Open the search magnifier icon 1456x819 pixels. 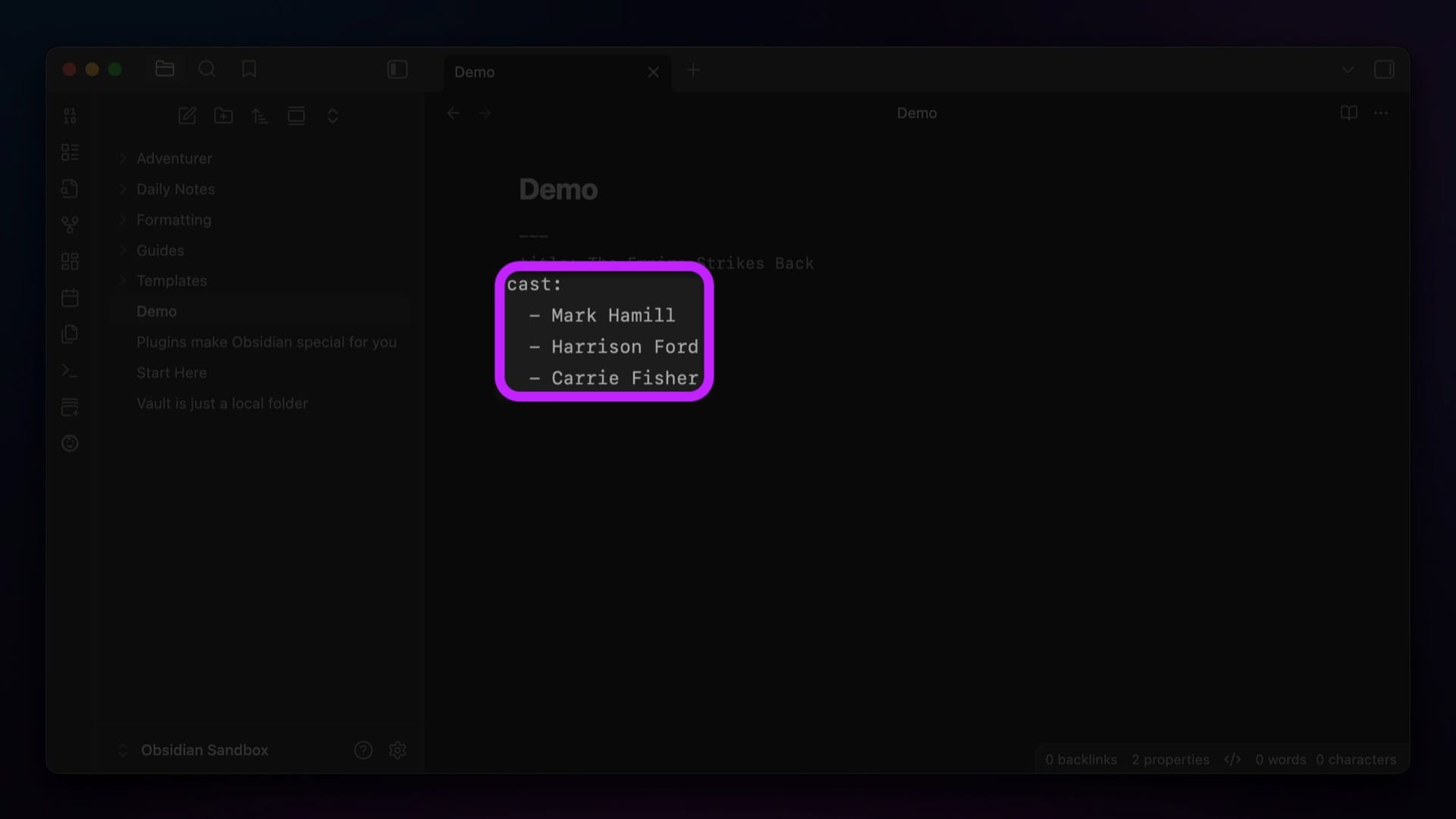tap(207, 69)
